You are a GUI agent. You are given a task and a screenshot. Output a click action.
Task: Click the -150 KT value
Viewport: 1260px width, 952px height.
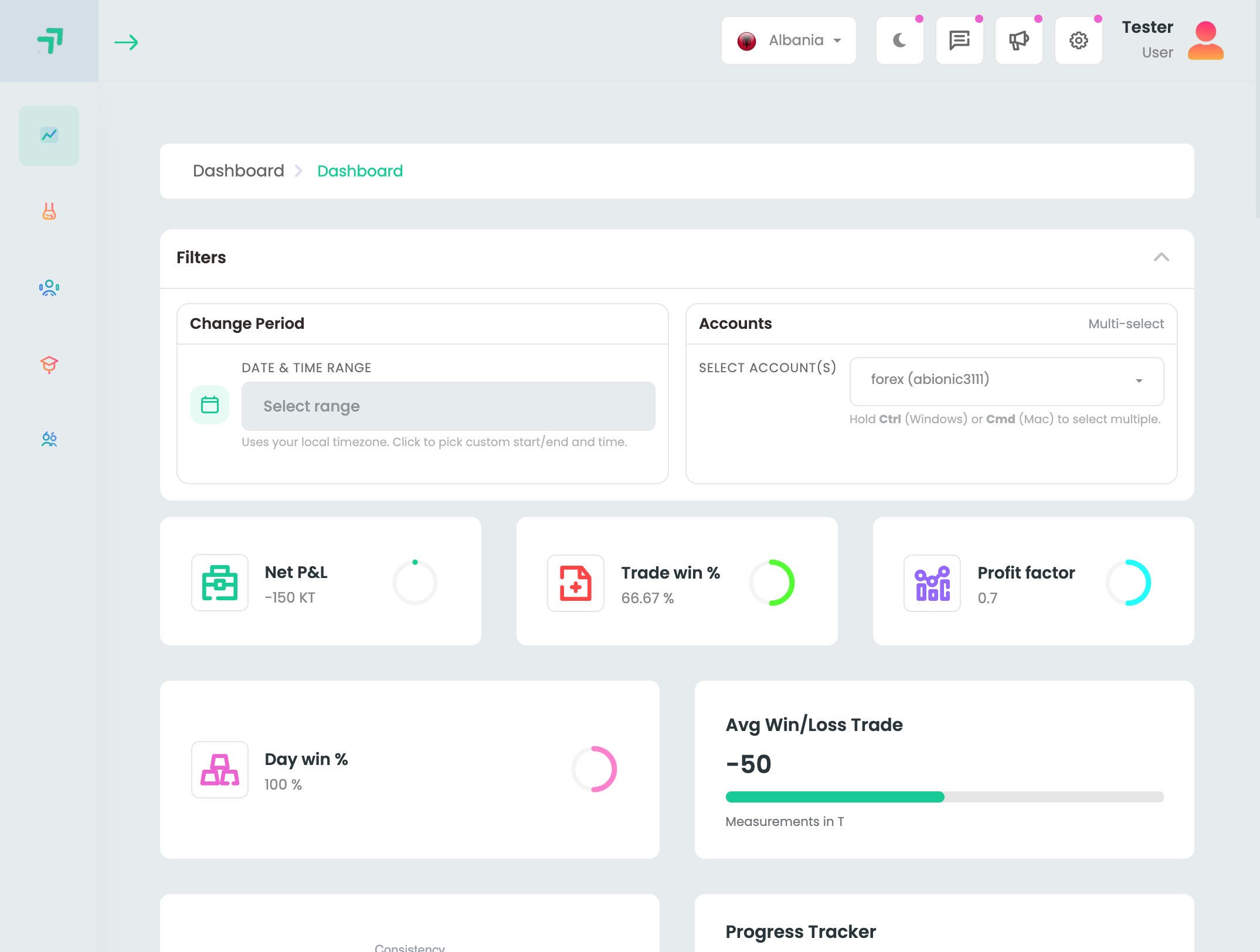click(x=290, y=597)
